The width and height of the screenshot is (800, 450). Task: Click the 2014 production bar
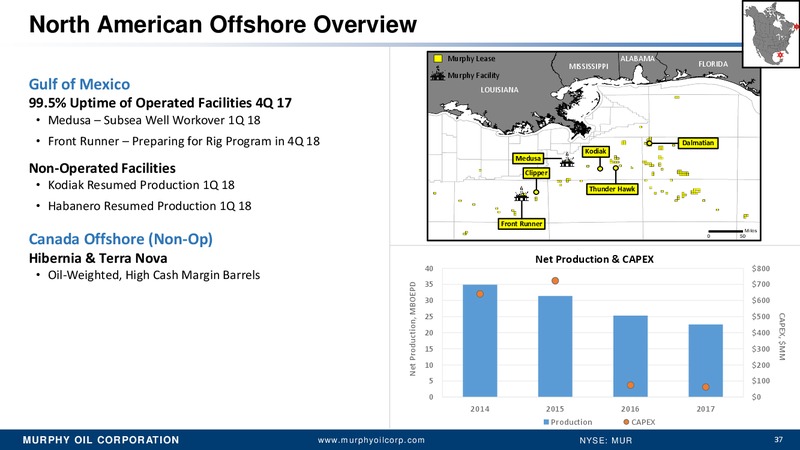480,341
